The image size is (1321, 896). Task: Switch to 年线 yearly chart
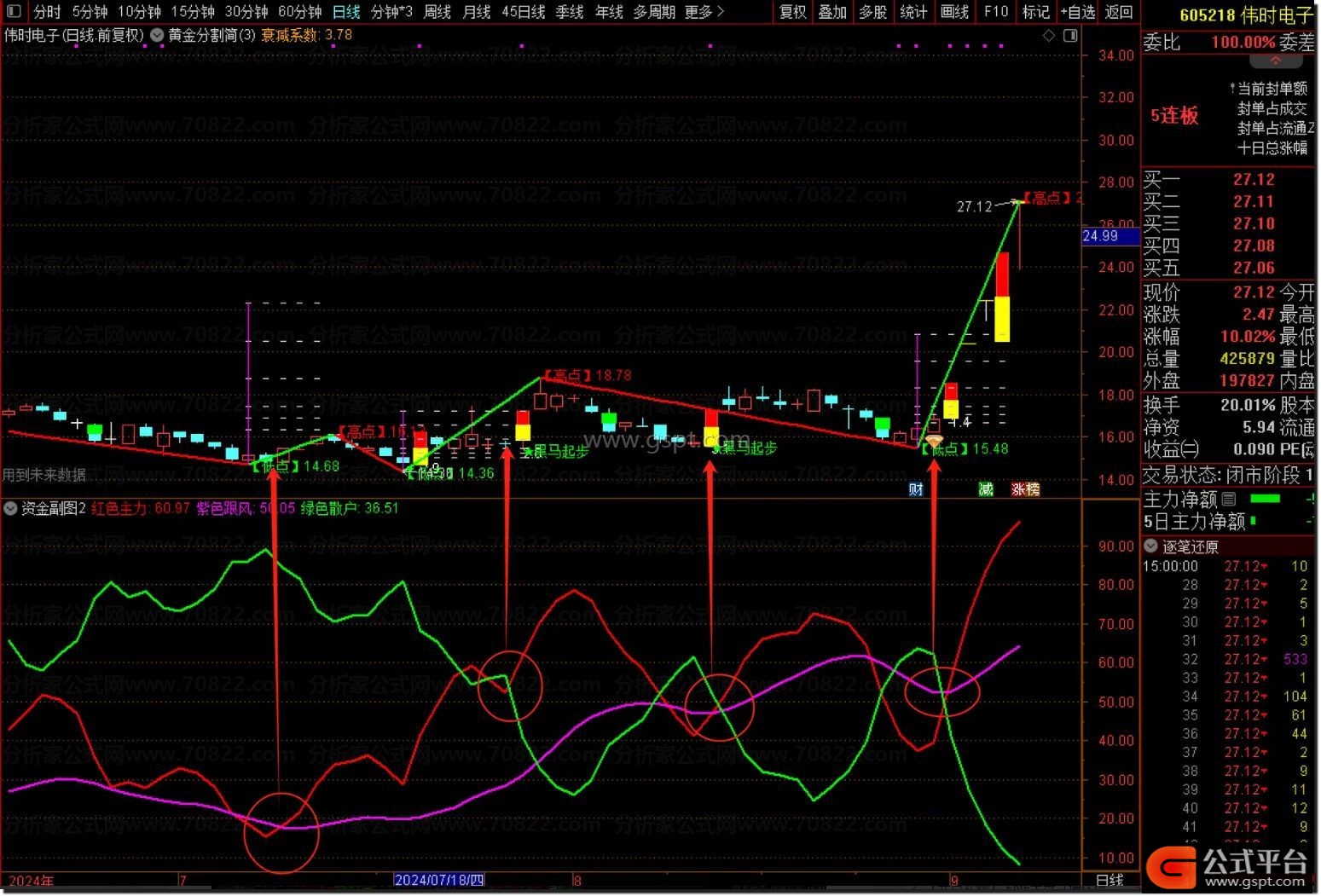[x=609, y=12]
